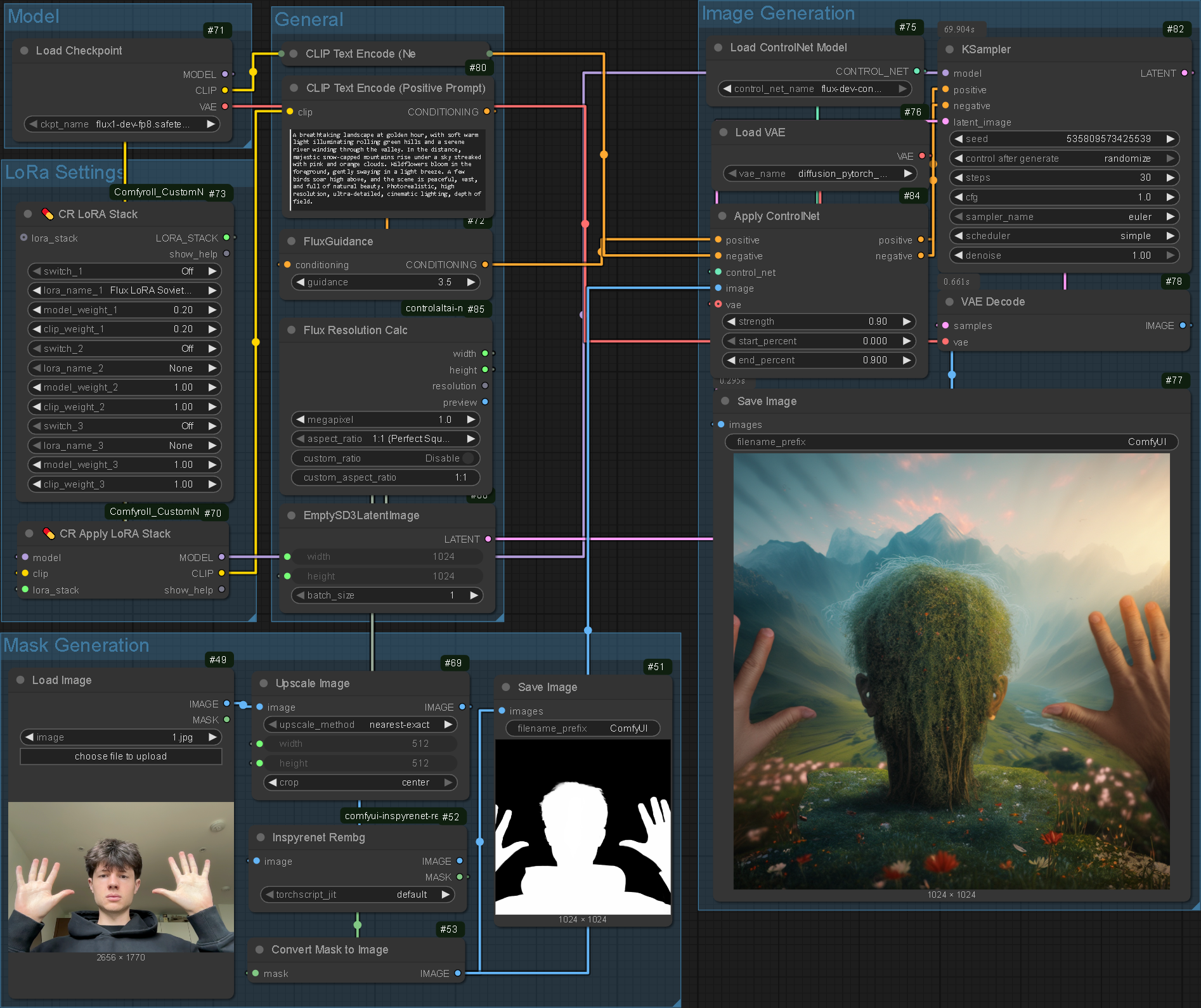
Task: Click the preview output port on Flux Resolution Calc
Action: click(485, 402)
